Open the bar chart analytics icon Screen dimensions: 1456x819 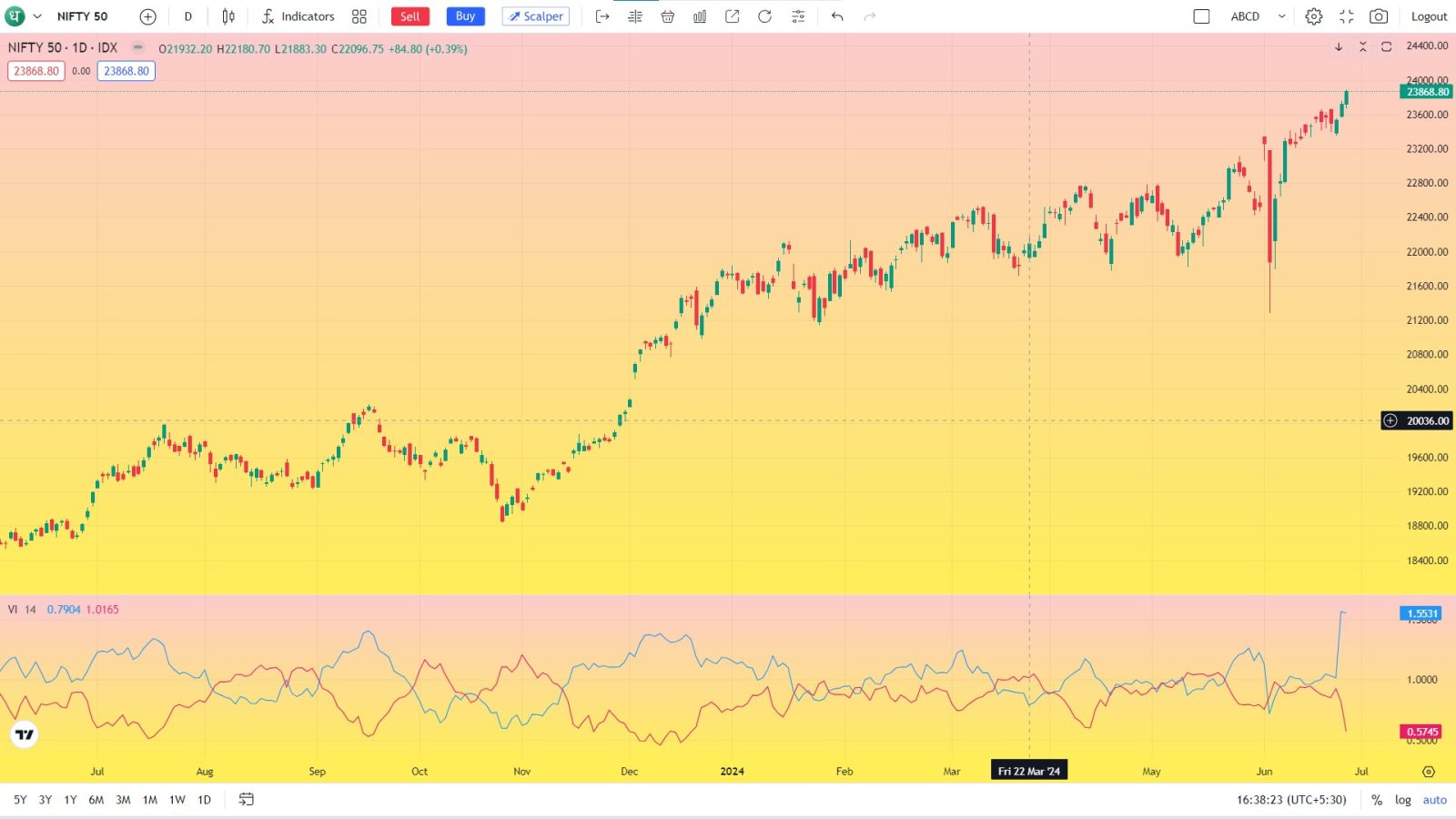[x=700, y=16]
